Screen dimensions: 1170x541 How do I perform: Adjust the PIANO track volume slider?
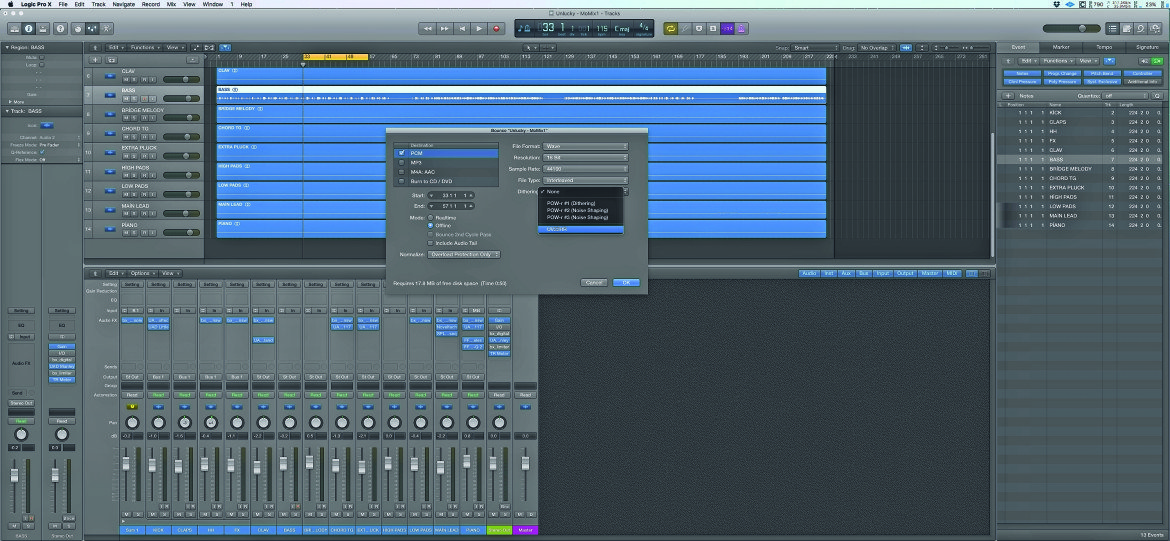181,233
